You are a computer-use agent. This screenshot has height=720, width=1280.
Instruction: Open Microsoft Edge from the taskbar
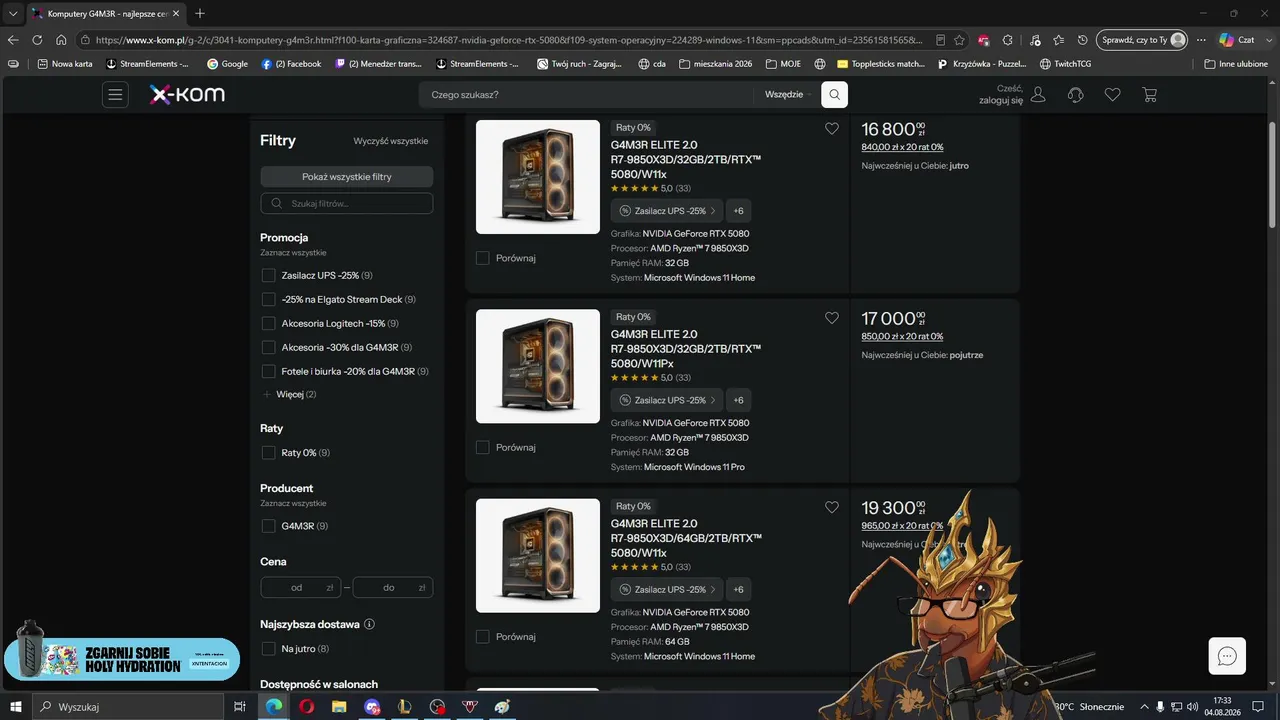[273, 706]
